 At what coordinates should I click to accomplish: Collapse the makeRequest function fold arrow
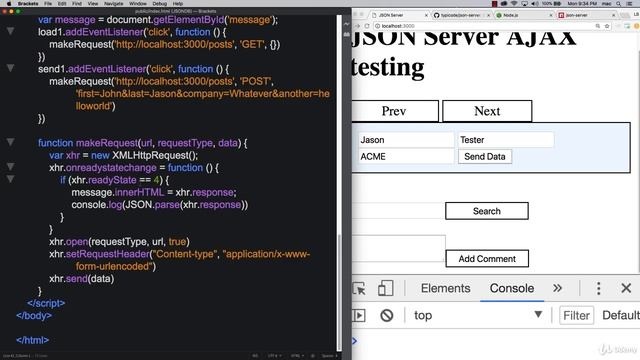coord(11,142)
